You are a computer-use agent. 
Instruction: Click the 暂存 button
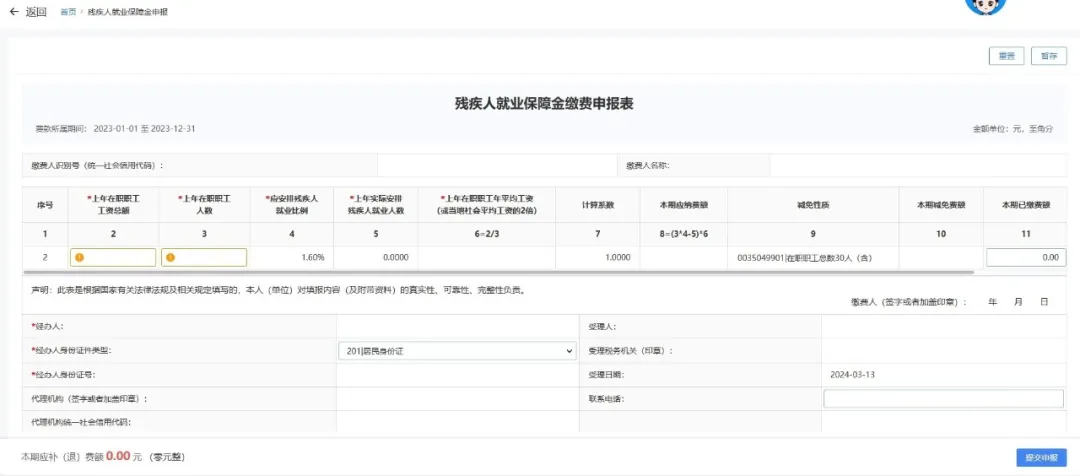pyautogui.click(x=1049, y=56)
